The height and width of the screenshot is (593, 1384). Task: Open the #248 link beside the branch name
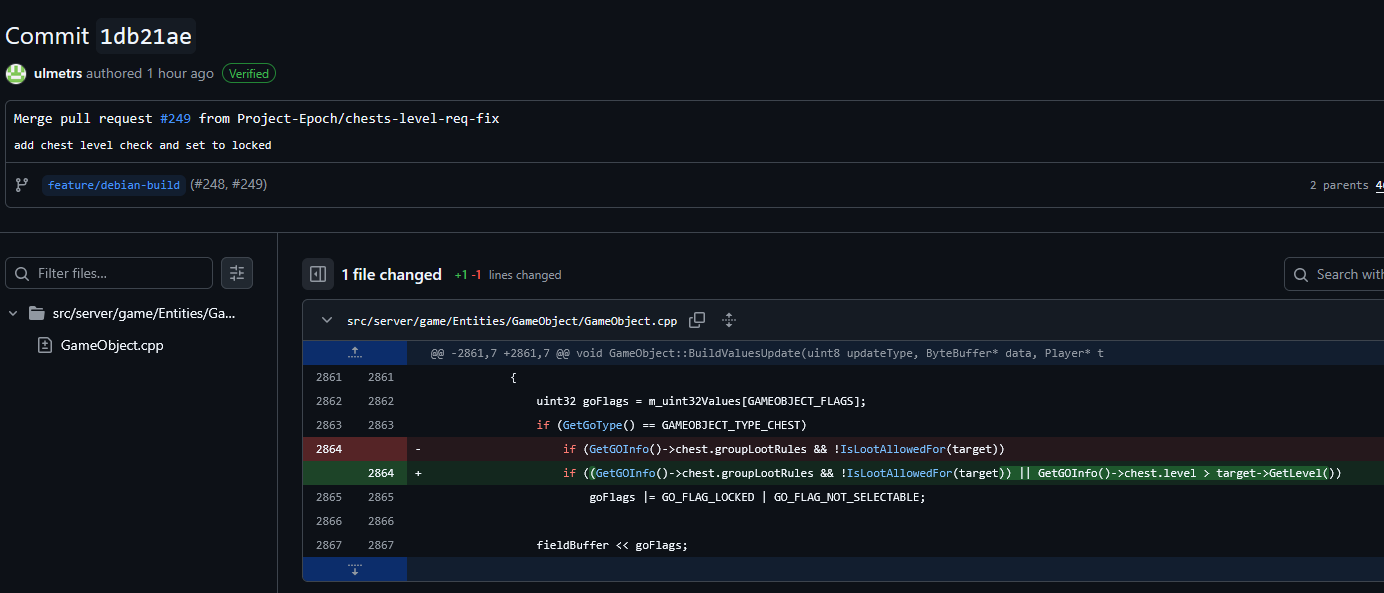[210, 185]
